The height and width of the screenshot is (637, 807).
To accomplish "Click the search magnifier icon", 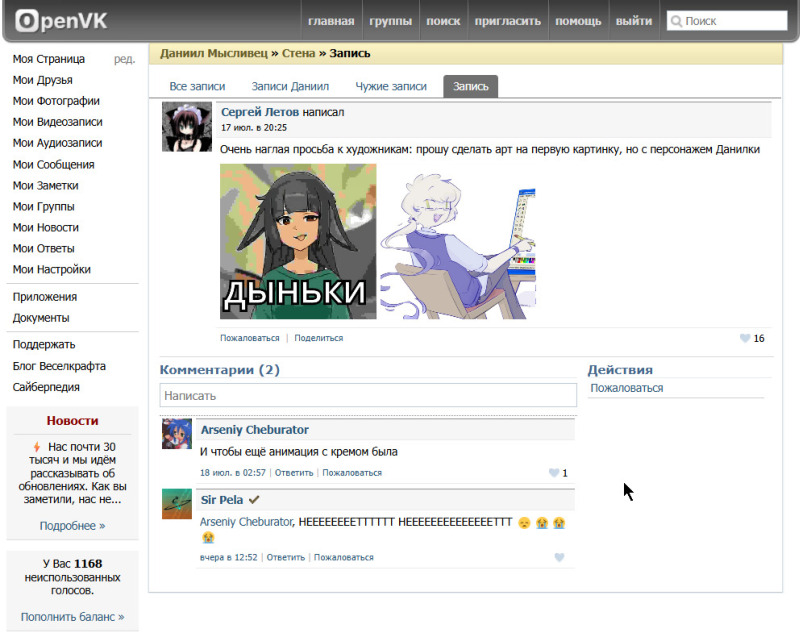I will [676, 21].
